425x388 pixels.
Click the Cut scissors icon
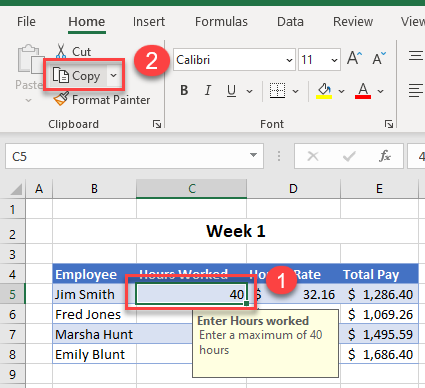tap(61, 51)
